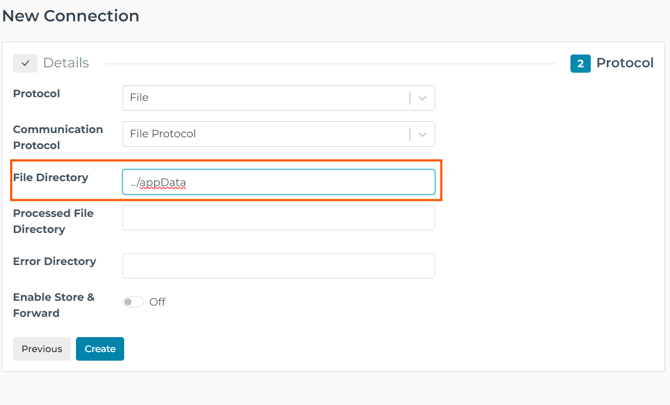Click the Create button
670x405 pixels.
[x=100, y=349]
